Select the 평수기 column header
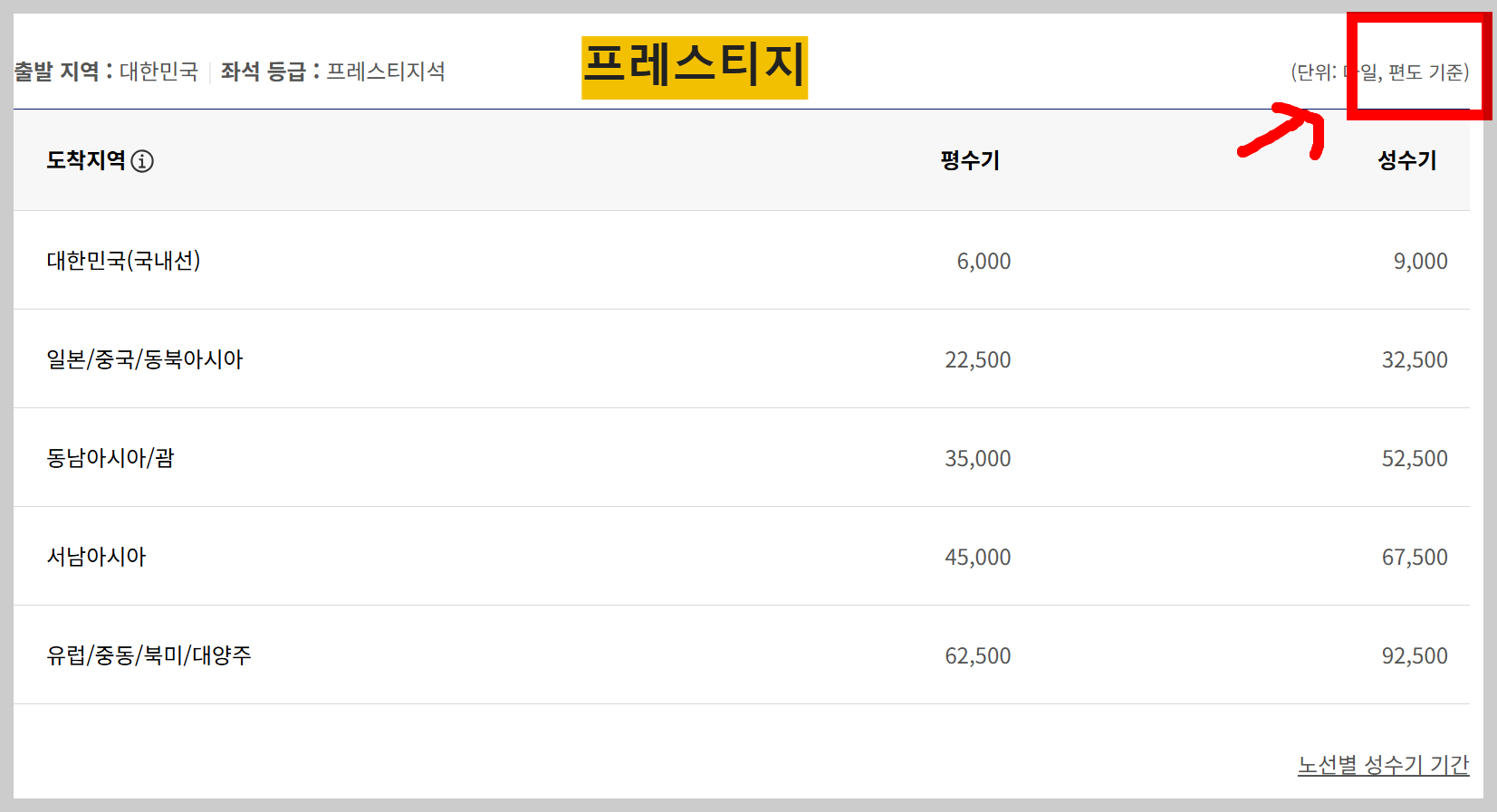 click(970, 160)
